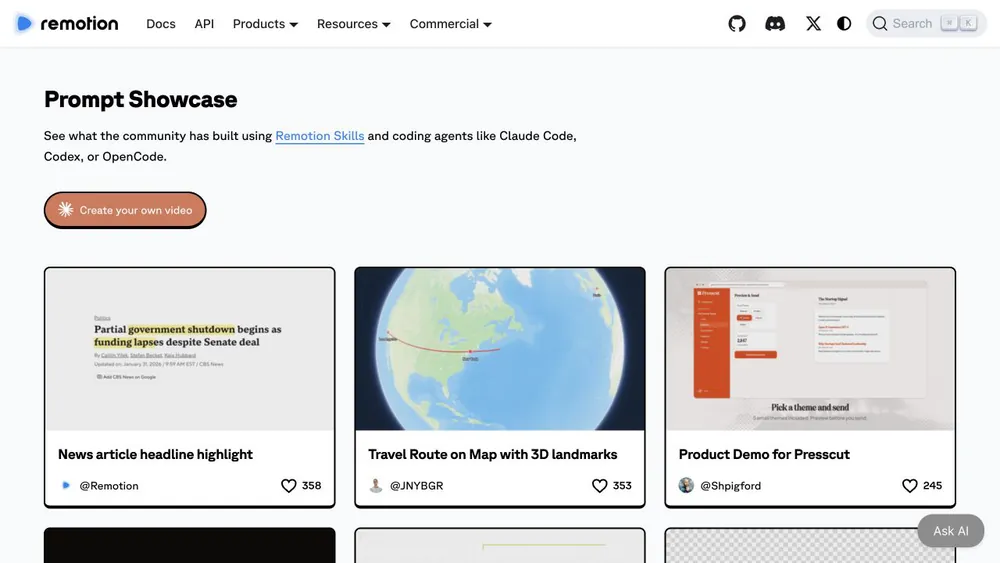Click the magnifier icon in Search

click(879, 24)
